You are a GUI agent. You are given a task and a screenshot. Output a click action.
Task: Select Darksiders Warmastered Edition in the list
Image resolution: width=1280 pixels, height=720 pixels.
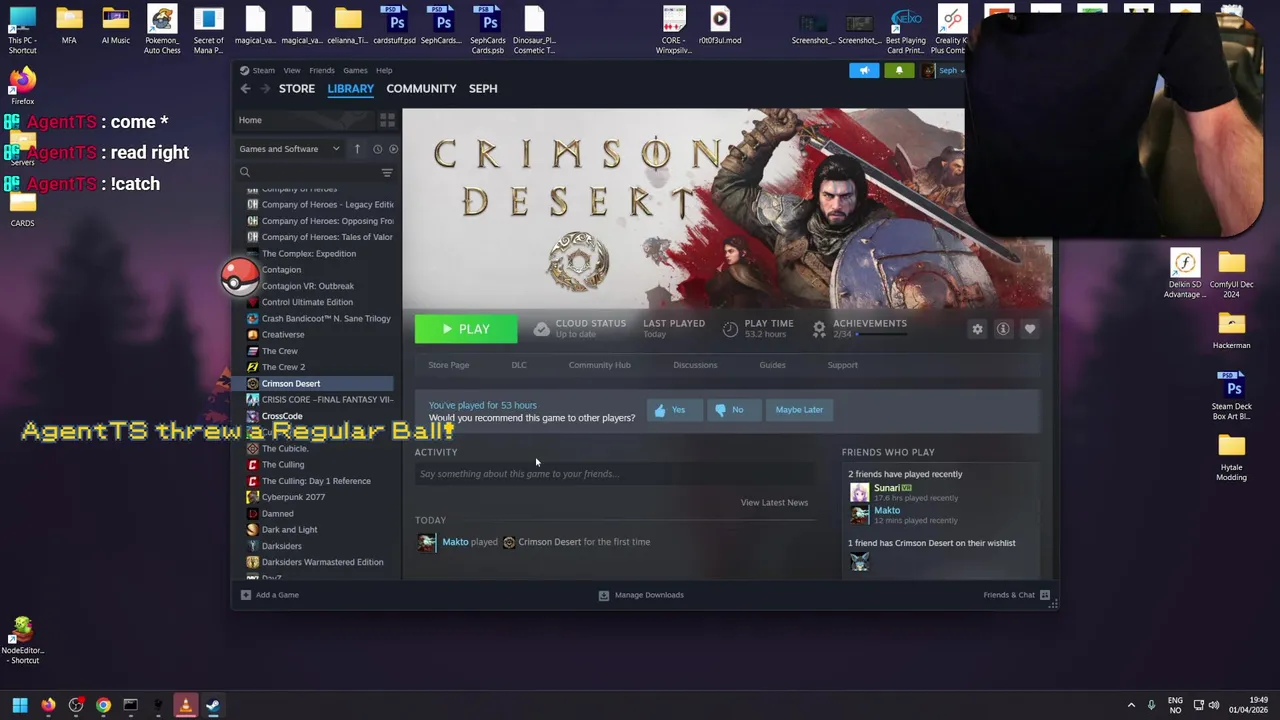tap(322, 562)
